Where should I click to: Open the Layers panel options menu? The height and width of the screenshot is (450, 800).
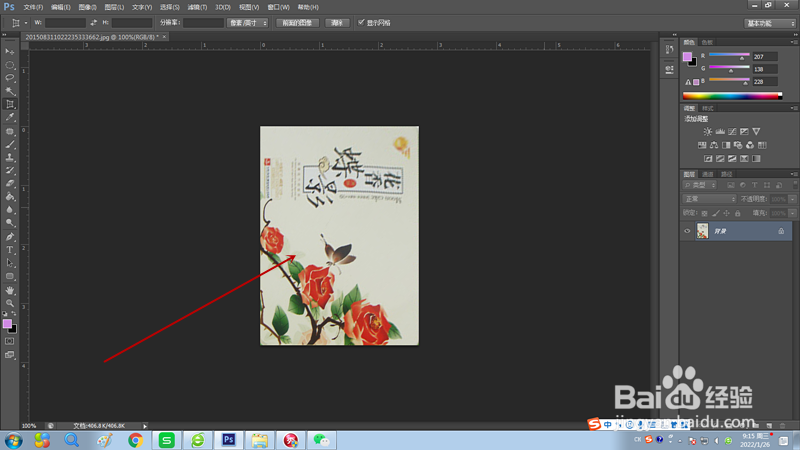793,174
